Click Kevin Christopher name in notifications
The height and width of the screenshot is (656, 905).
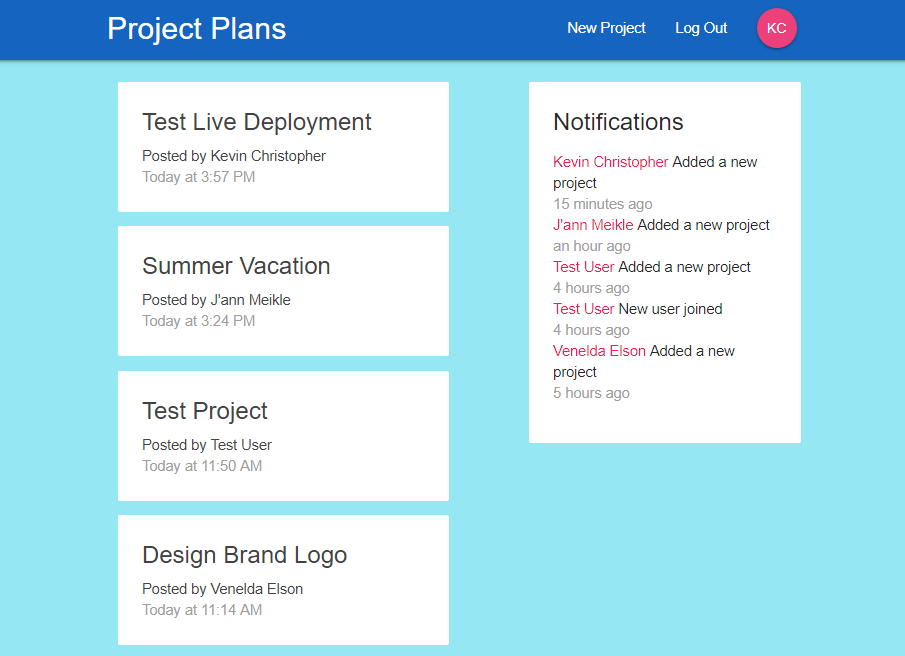coord(610,162)
